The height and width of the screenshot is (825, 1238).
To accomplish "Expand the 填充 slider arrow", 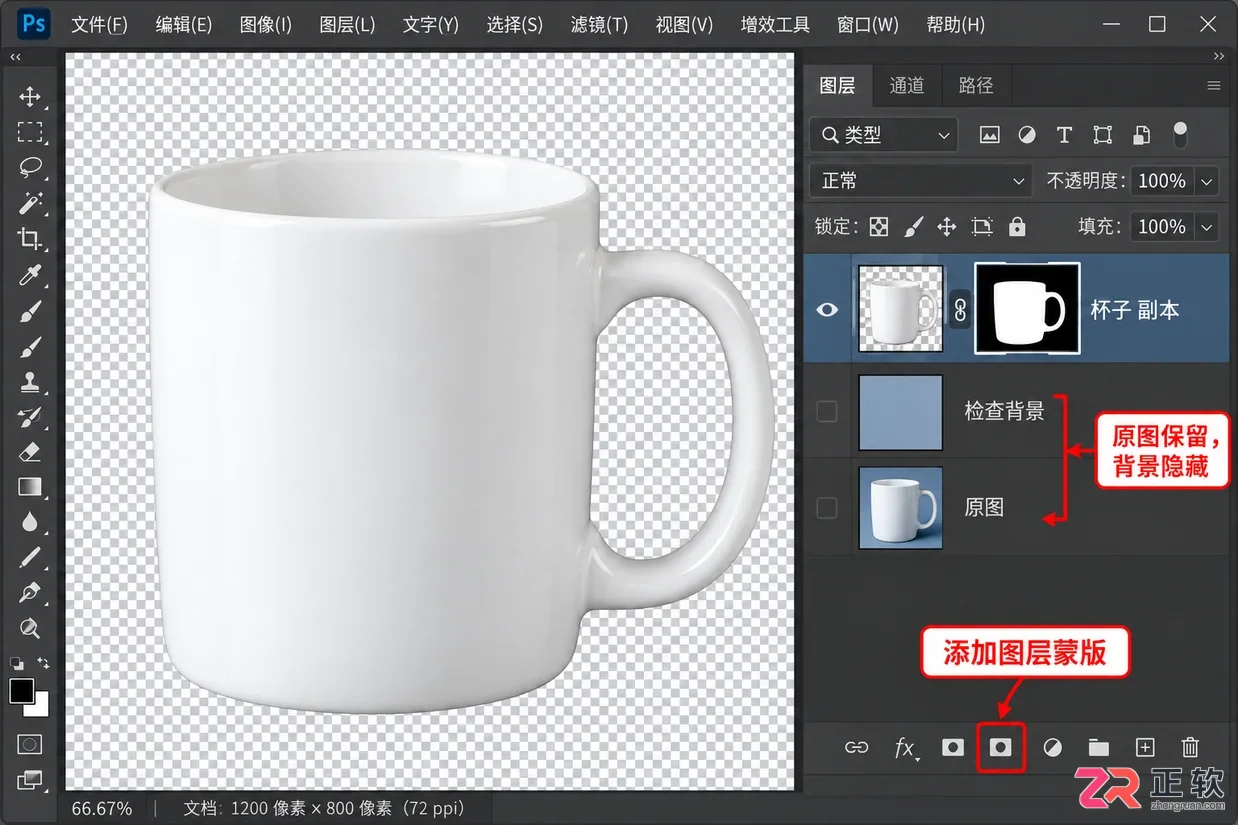I will (1207, 227).
